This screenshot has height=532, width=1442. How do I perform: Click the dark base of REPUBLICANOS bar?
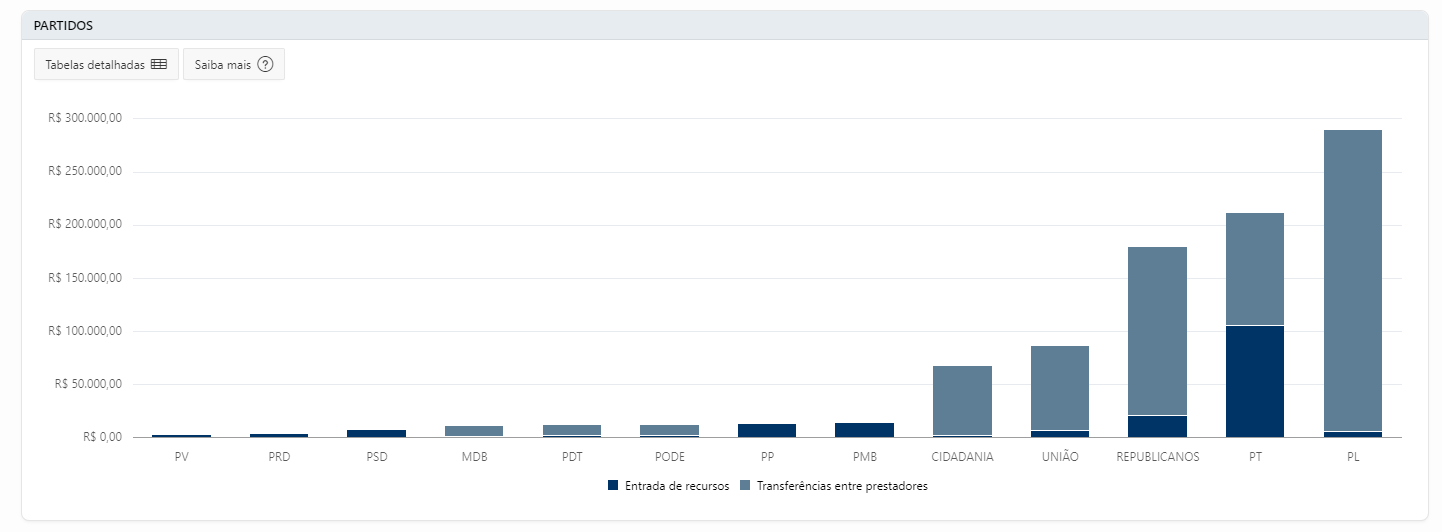(1158, 427)
